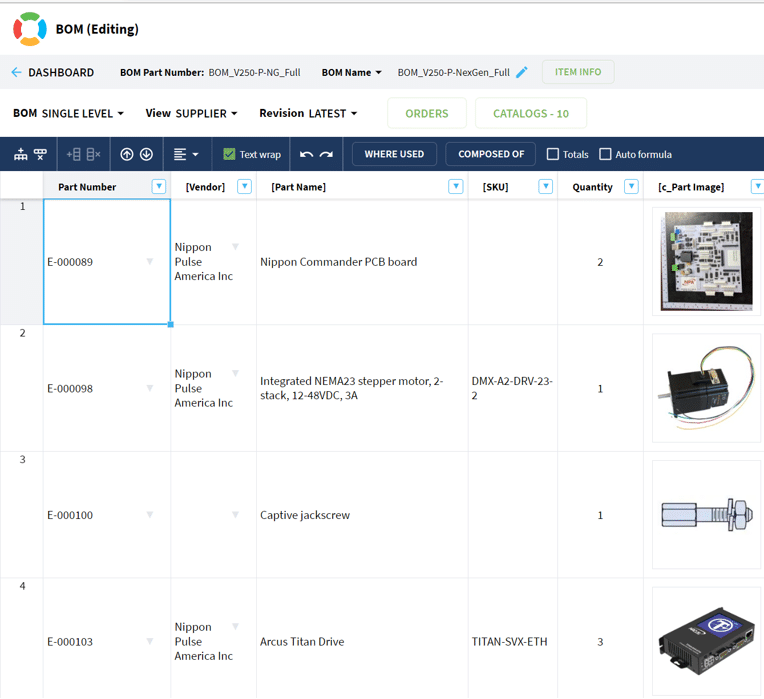Screen dimensions: 764x699
Task: Click the remove-level hierarchy icon in toolbar
Action: click(x=40, y=154)
